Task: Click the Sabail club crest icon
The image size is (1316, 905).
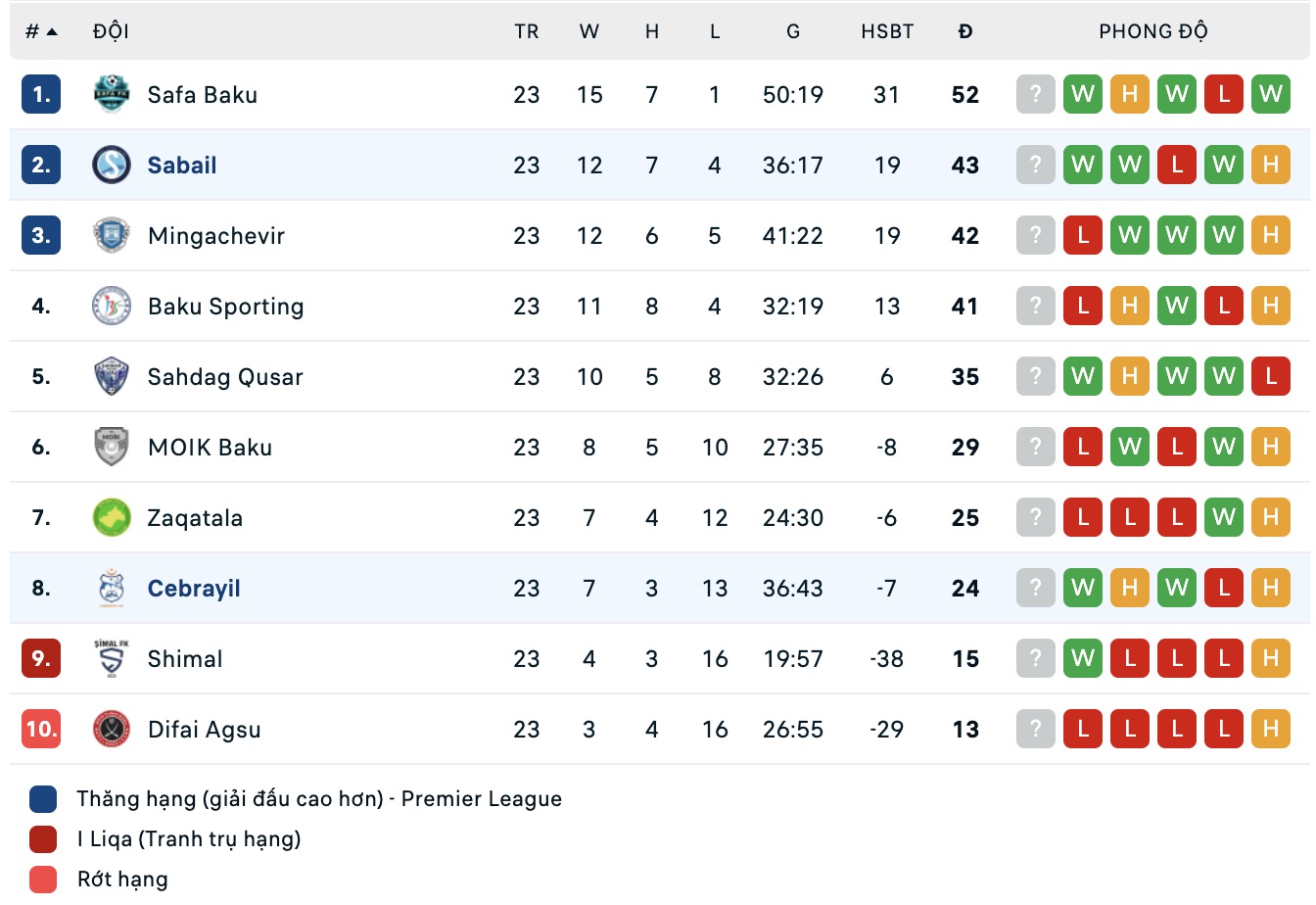Action: click(112, 165)
